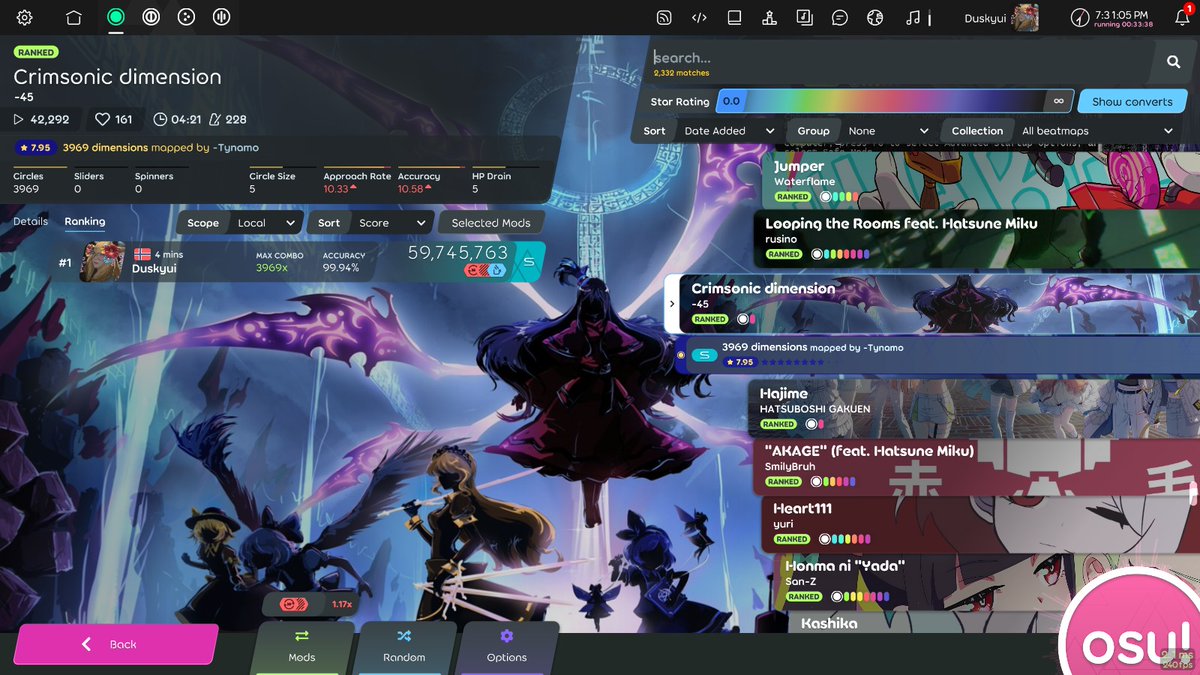The height and width of the screenshot is (675, 1200).
Task: Click the 7.95 star rating badge on 3969 dimensions
Action: [34, 148]
